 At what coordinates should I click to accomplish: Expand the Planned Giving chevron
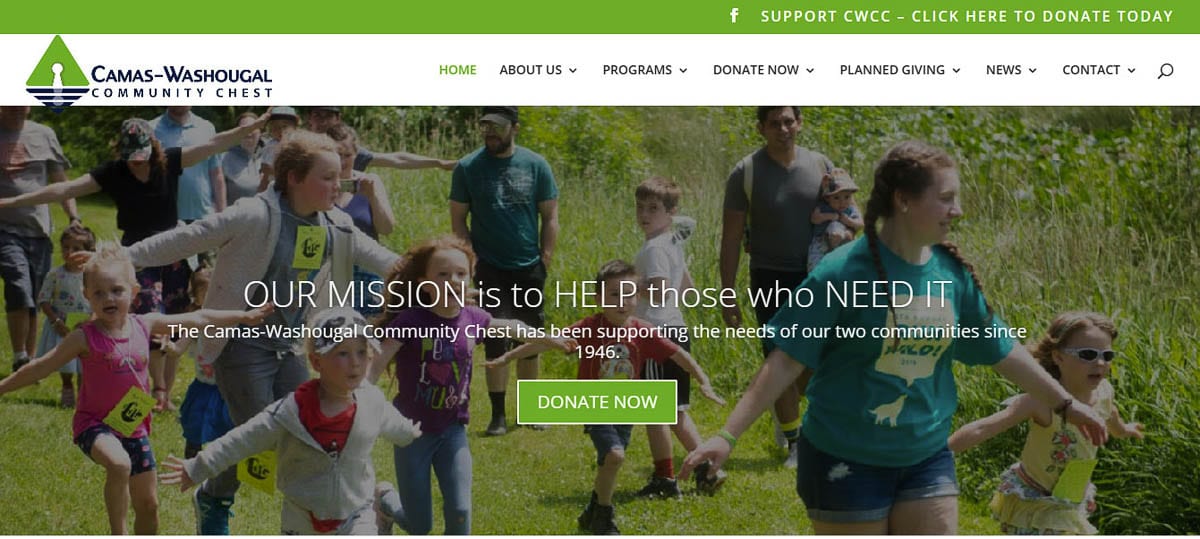coord(956,71)
